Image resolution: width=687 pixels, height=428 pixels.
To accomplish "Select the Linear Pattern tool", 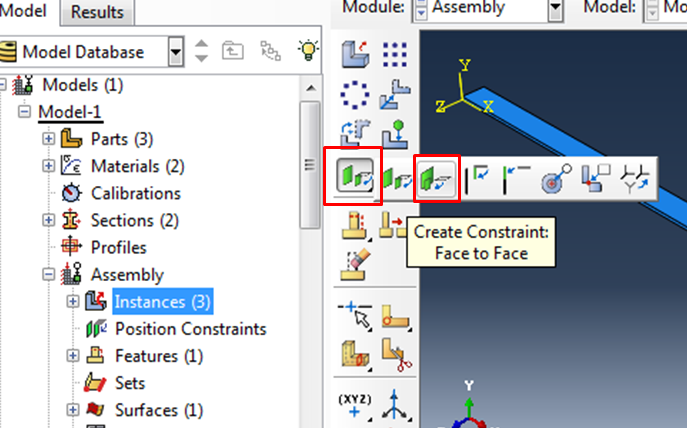I will pos(395,54).
